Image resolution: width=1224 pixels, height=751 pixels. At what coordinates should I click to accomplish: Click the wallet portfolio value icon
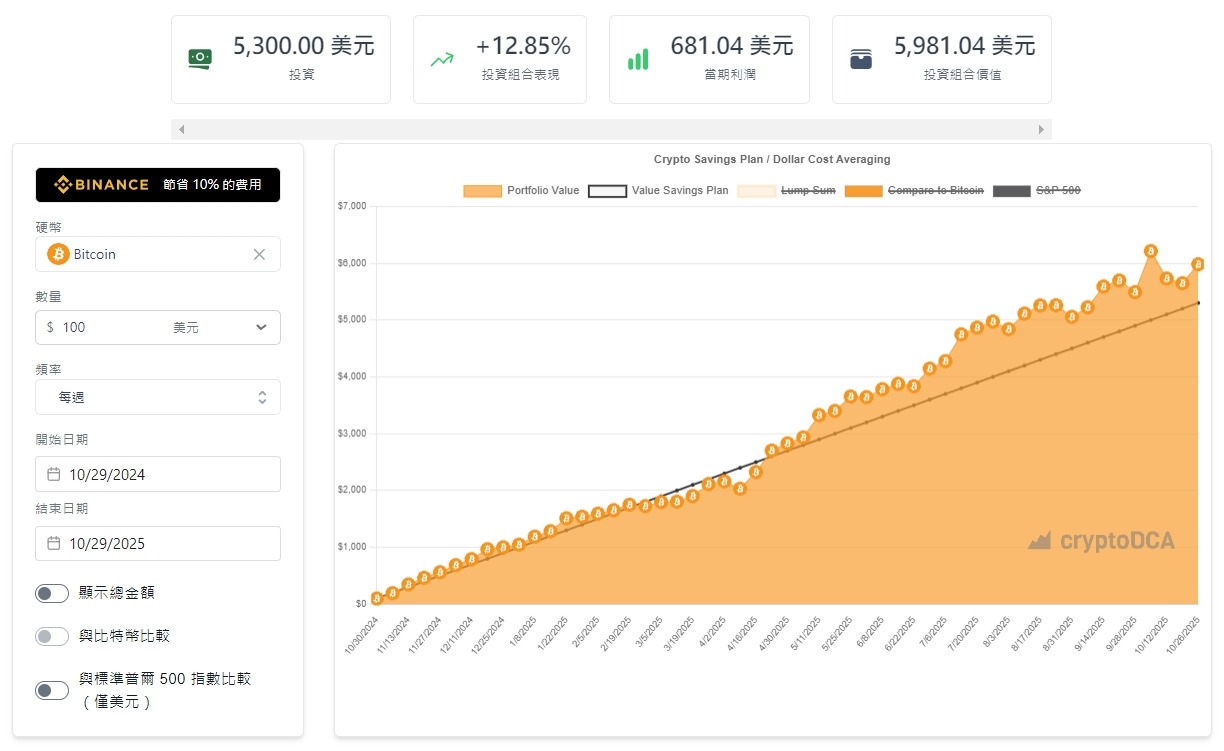861,59
